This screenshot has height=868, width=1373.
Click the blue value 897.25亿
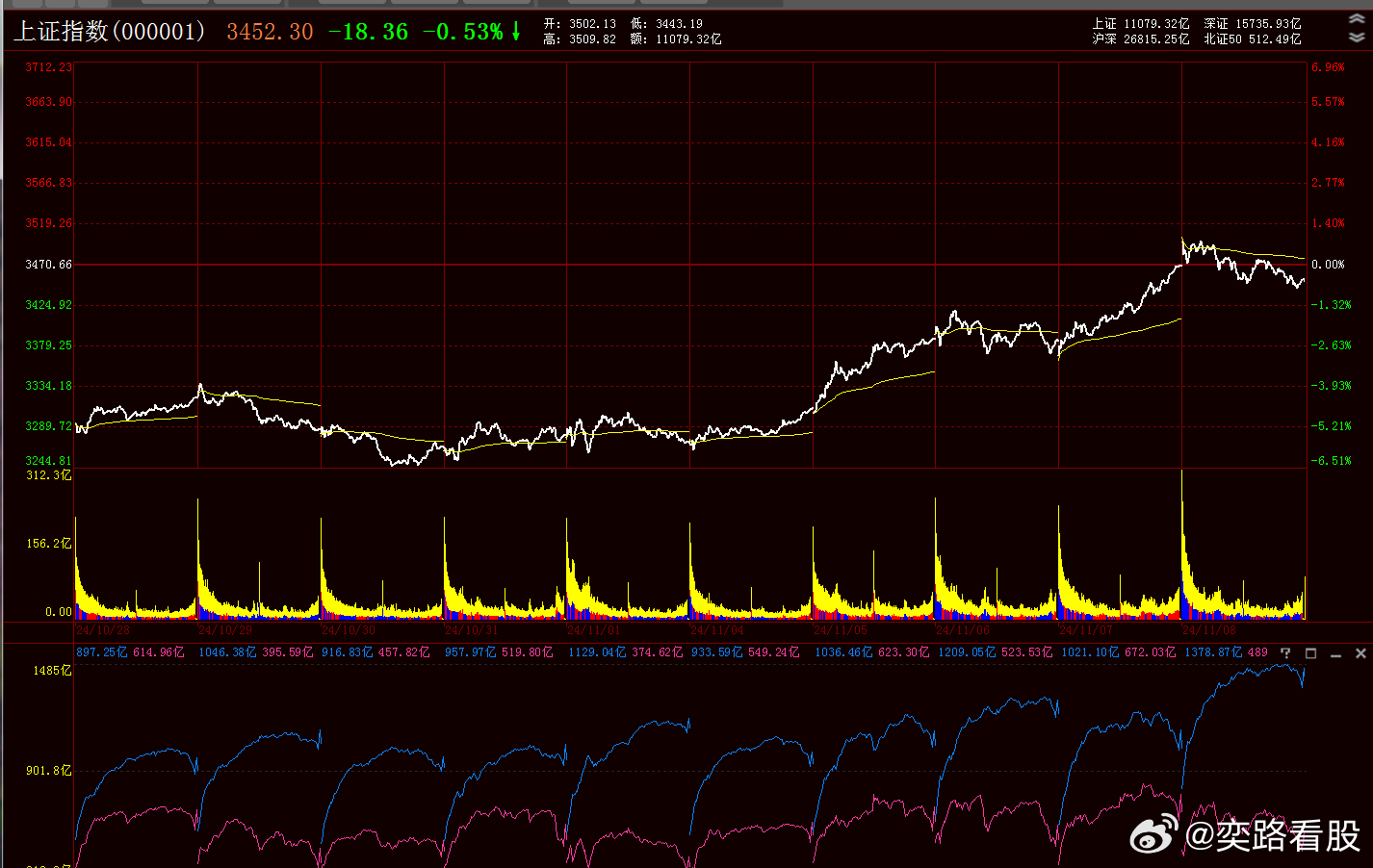pos(102,652)
